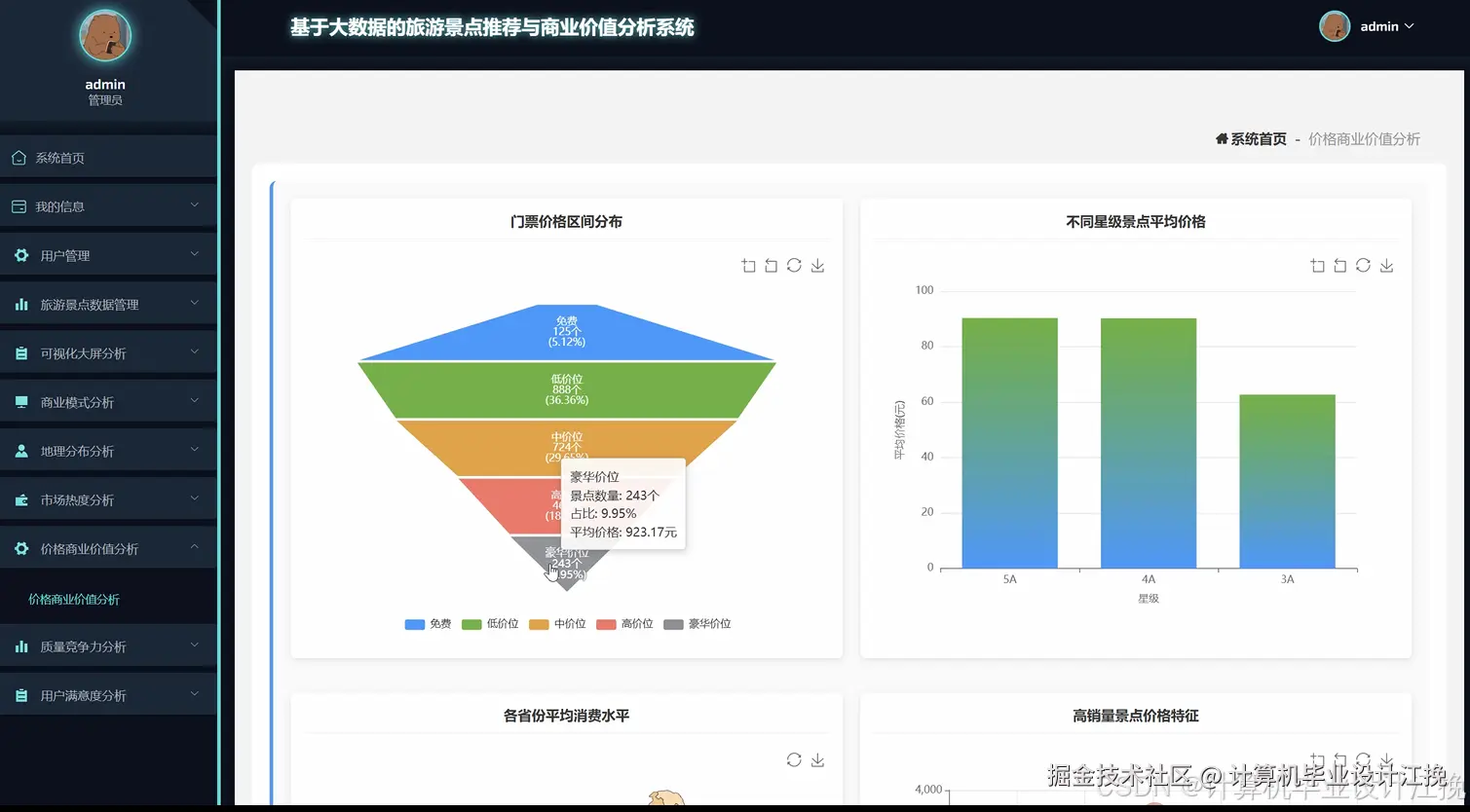Screen dimensions: 1470x812
Task: Save 门票价格区间分布 chart as image
Action: (817, 266)
